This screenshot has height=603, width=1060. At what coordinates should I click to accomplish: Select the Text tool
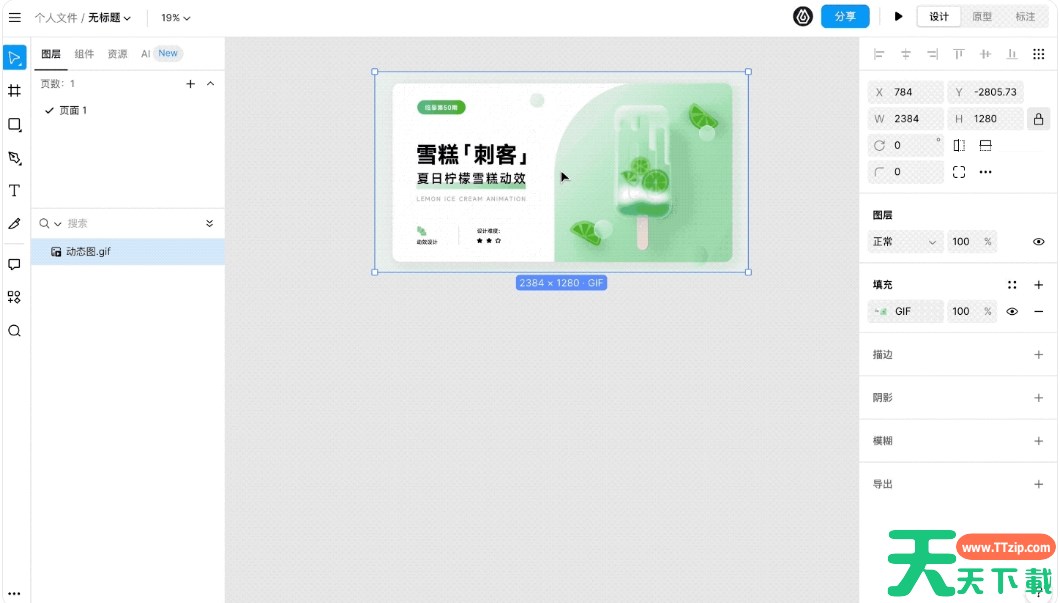[14, 191]
